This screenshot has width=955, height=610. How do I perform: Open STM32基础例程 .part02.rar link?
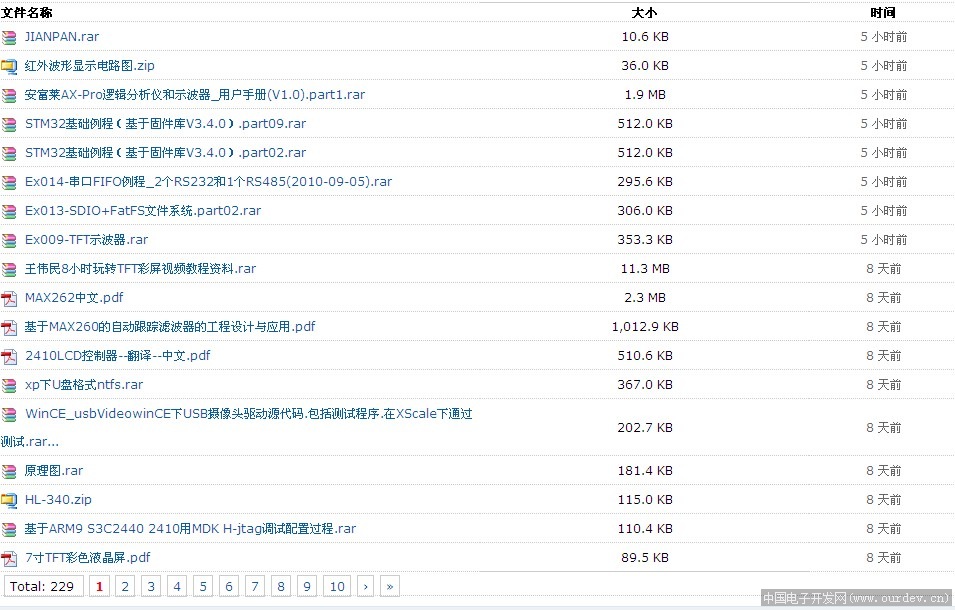[165, 153]
